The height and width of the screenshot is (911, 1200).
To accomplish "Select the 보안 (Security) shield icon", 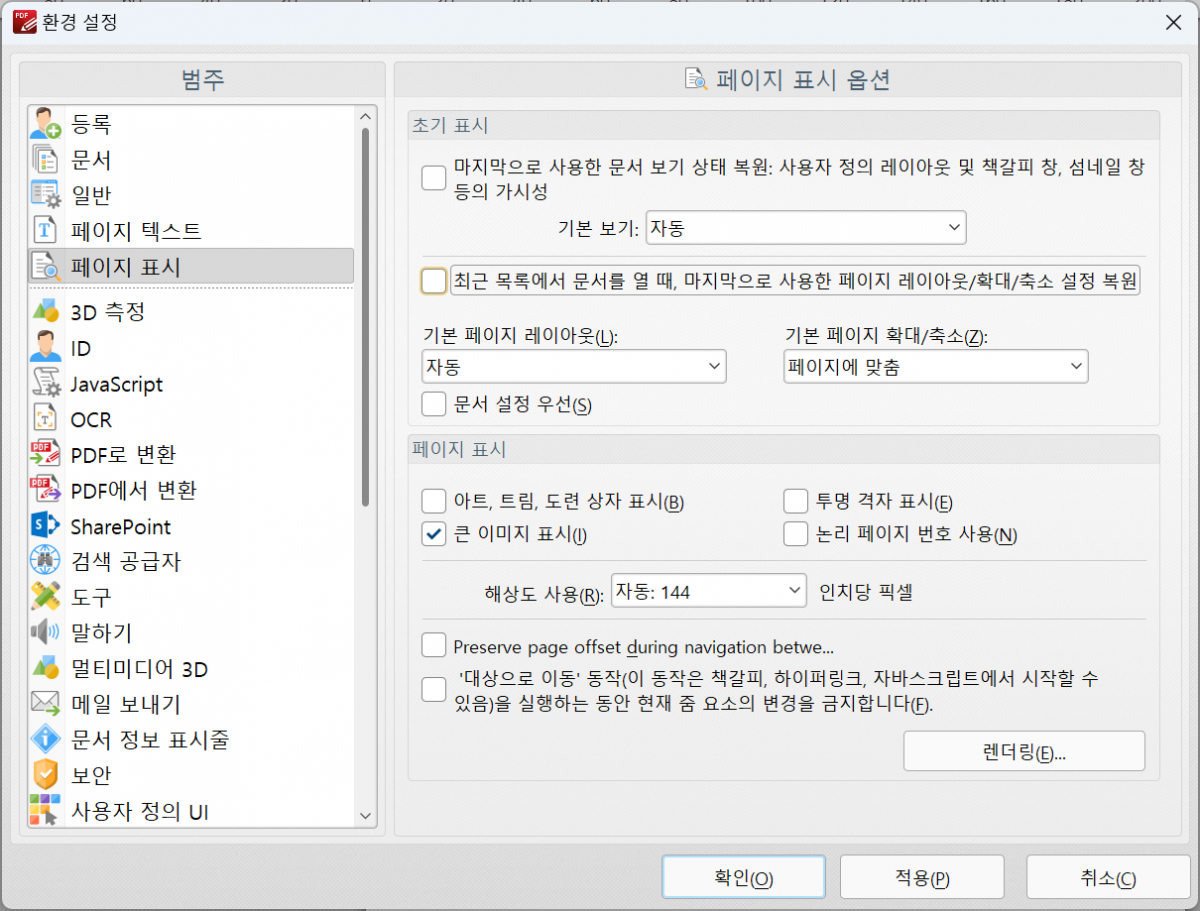I will coord(45,775).
